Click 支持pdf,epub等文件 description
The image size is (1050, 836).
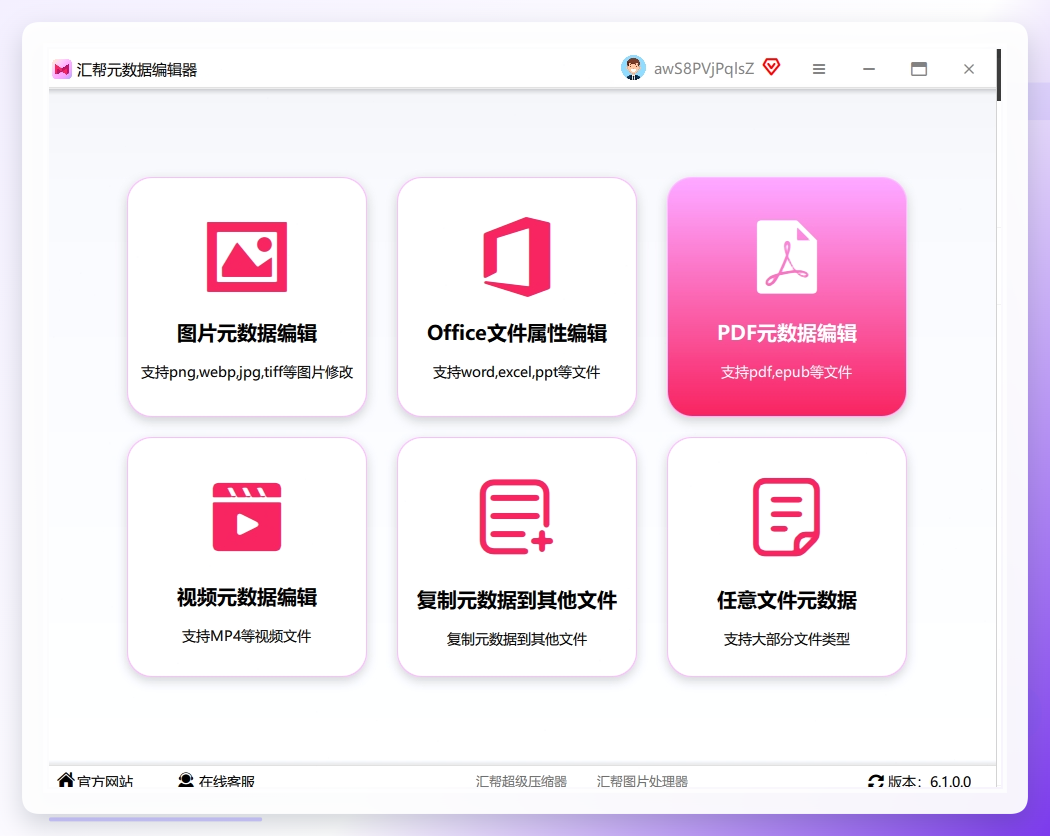[786, 372]
